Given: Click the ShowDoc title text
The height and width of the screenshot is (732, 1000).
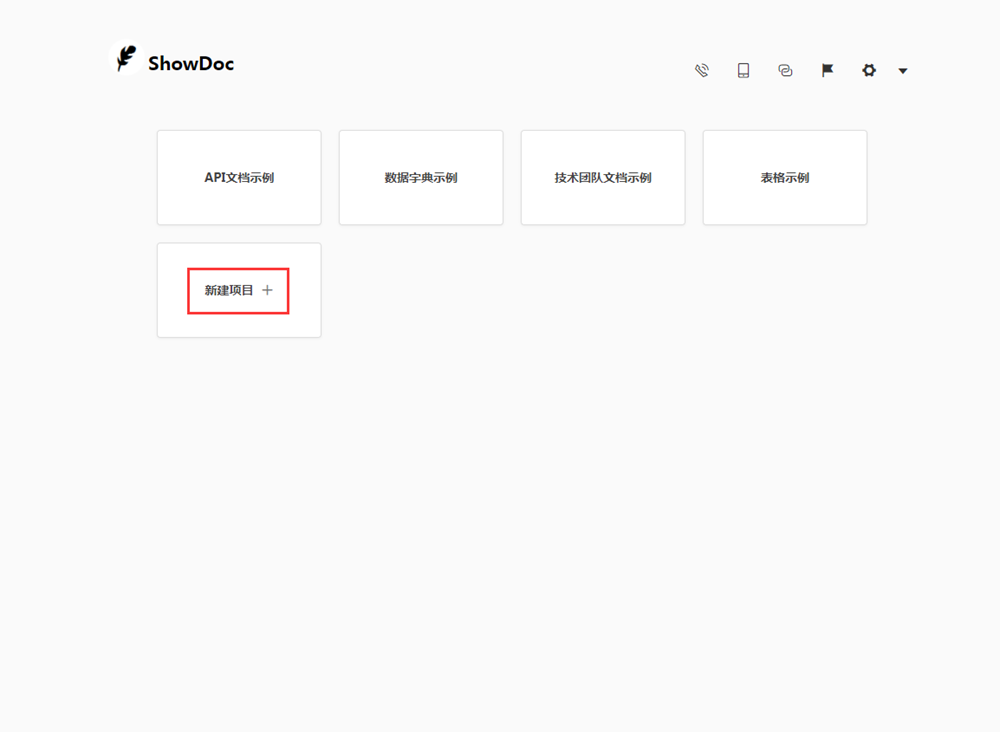Looking at the screenshot, I should coord(191,64).
